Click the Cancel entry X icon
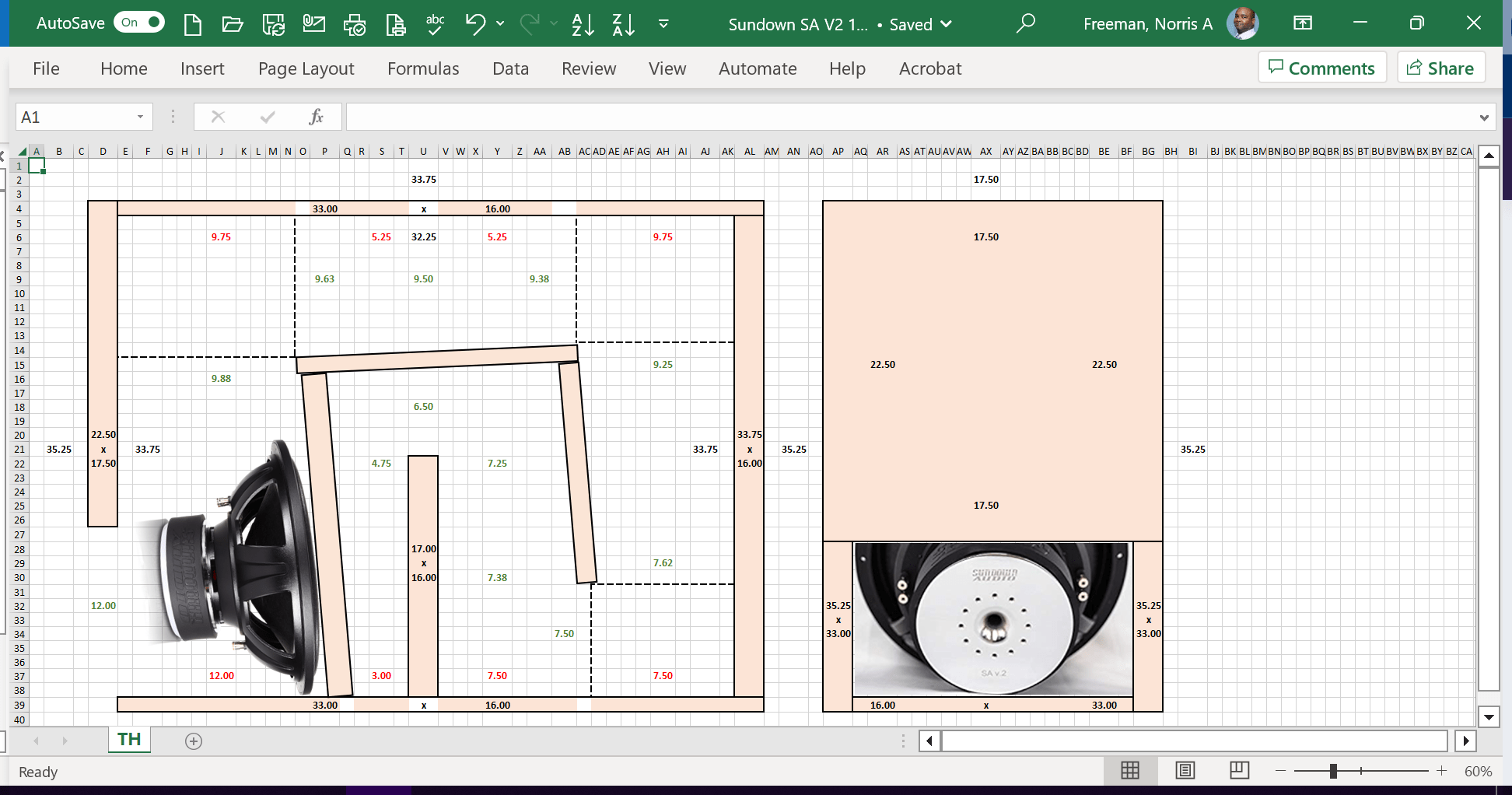This screenshot has height=795, width=1512. click(218, 117)
